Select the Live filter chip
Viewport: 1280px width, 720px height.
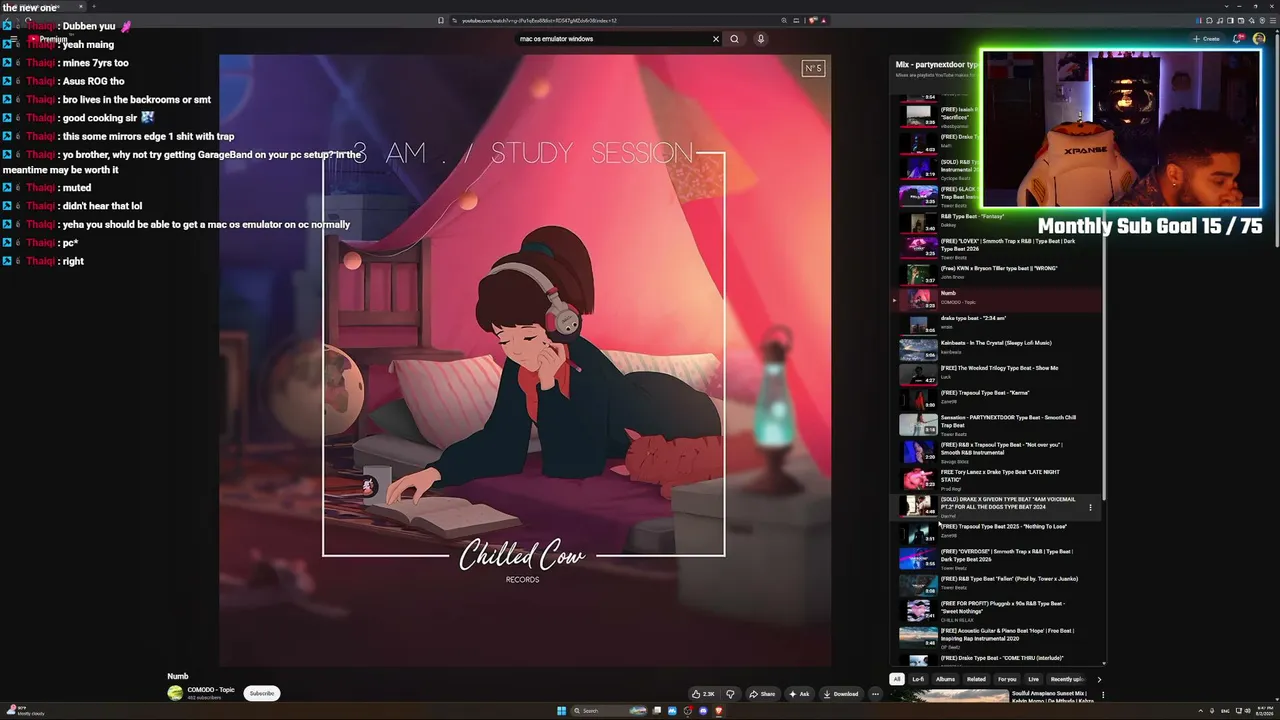[x=1034, y=679]
